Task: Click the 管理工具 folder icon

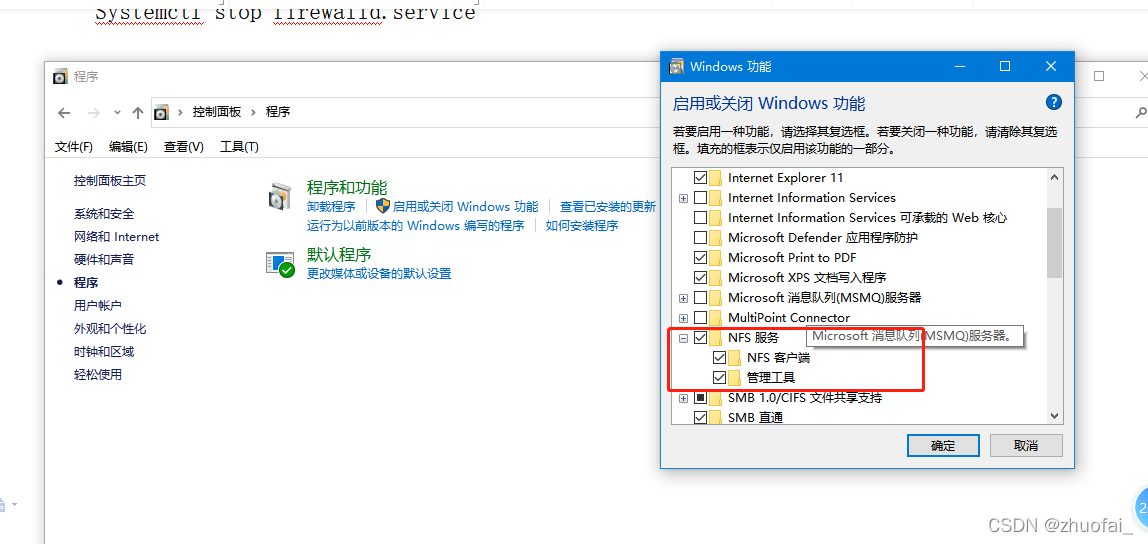Action: point(734,378)
